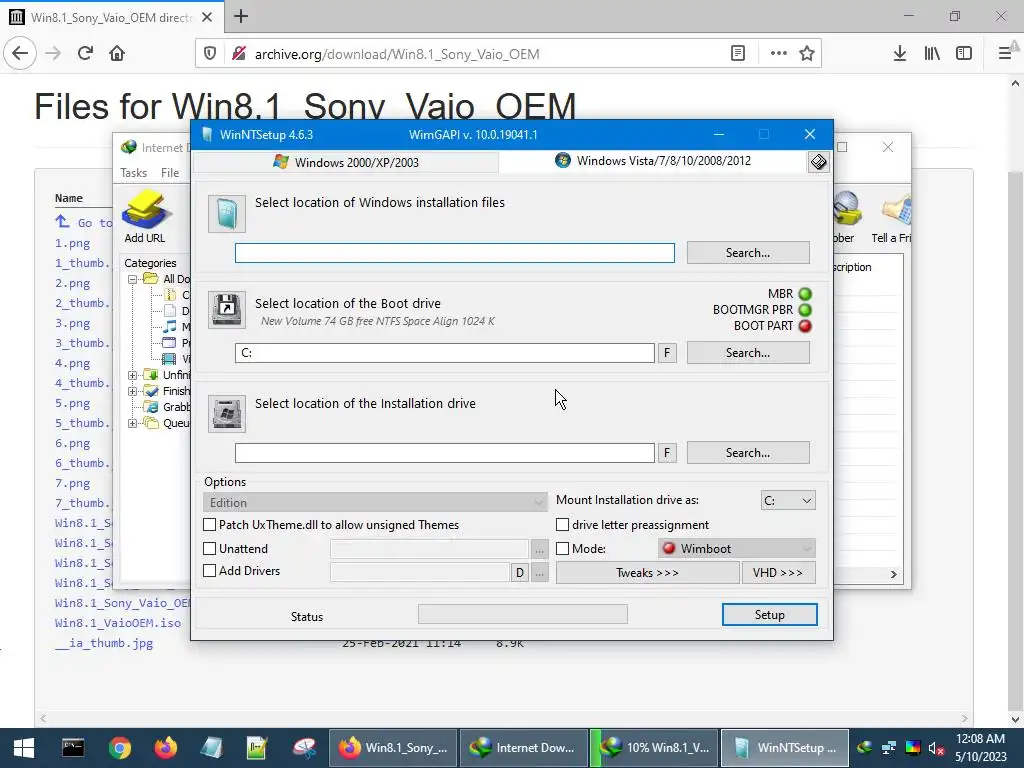Click F format button beside Installation drive field

667,453
